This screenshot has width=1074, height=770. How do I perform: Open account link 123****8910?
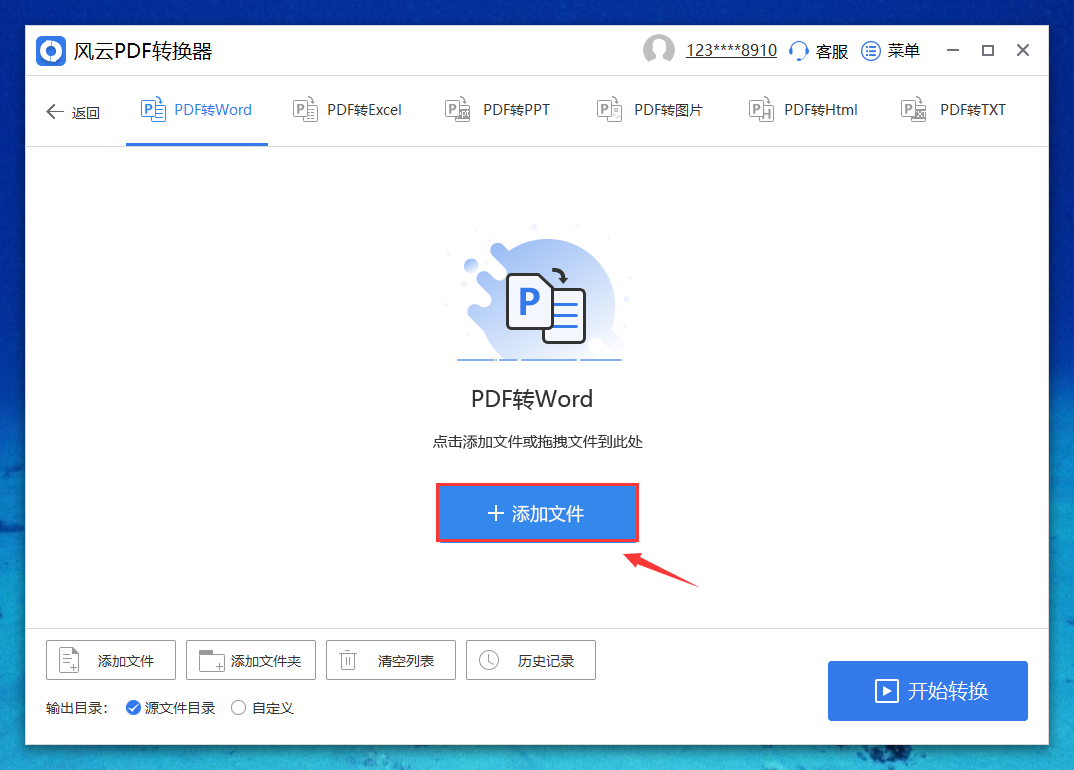click(731, 51)
